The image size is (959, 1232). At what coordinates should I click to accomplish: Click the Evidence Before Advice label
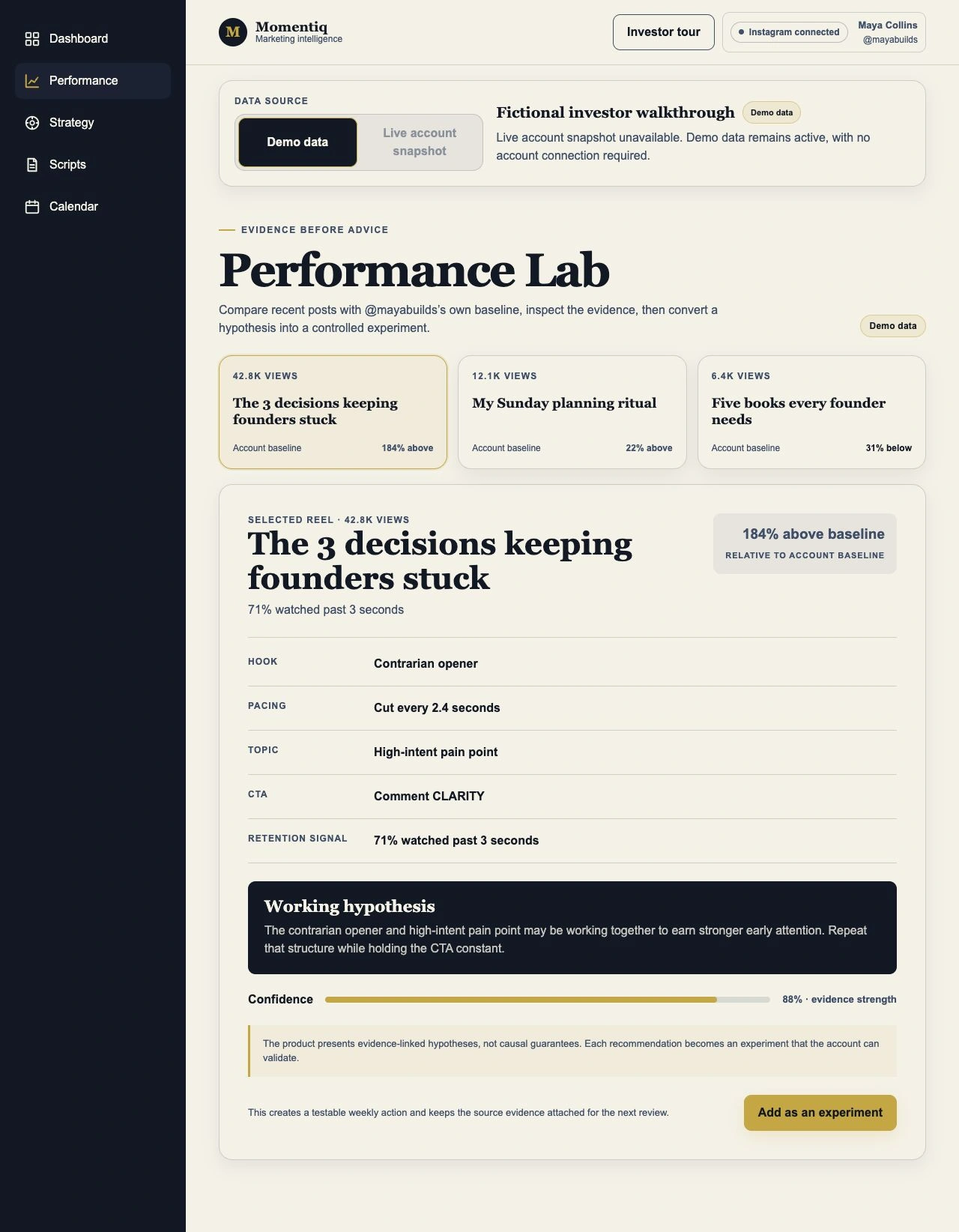(x=315, y=230)
